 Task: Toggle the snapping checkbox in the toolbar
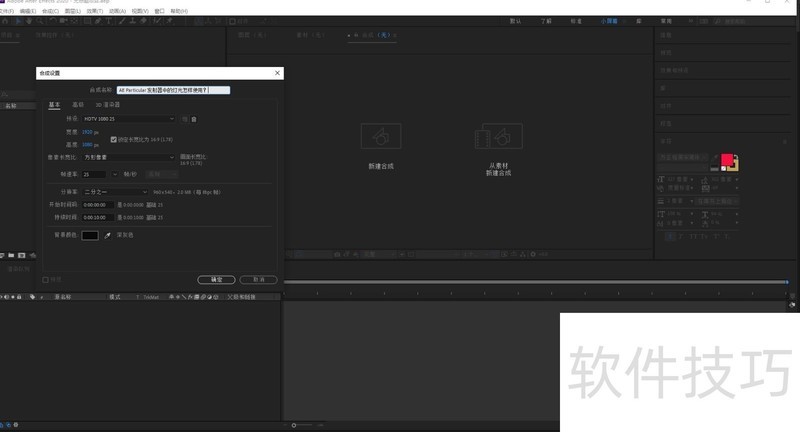pos(232,21)
